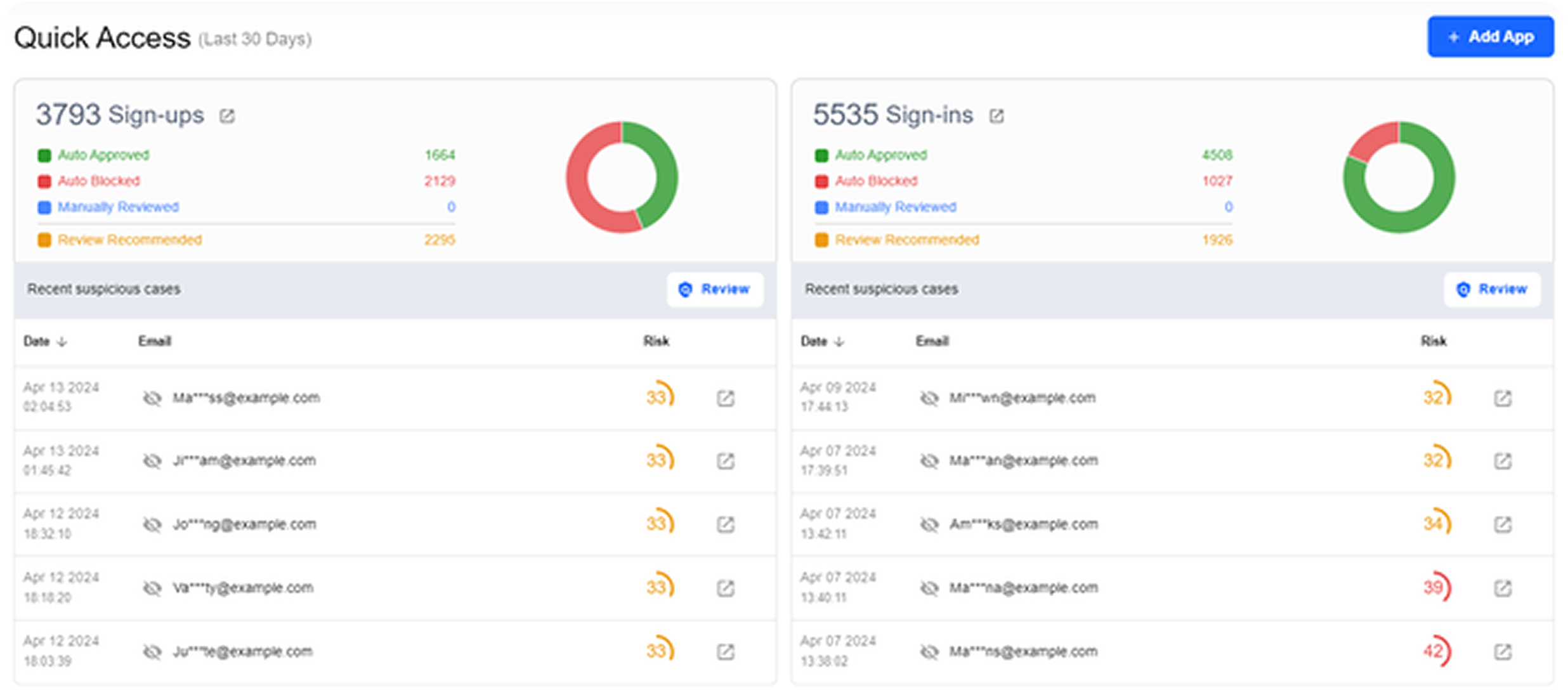Viewport: 1568px width, 695px height.
Task: Click Sign-ins Manually Reviewed blue swatch
Action: point(821,207)
